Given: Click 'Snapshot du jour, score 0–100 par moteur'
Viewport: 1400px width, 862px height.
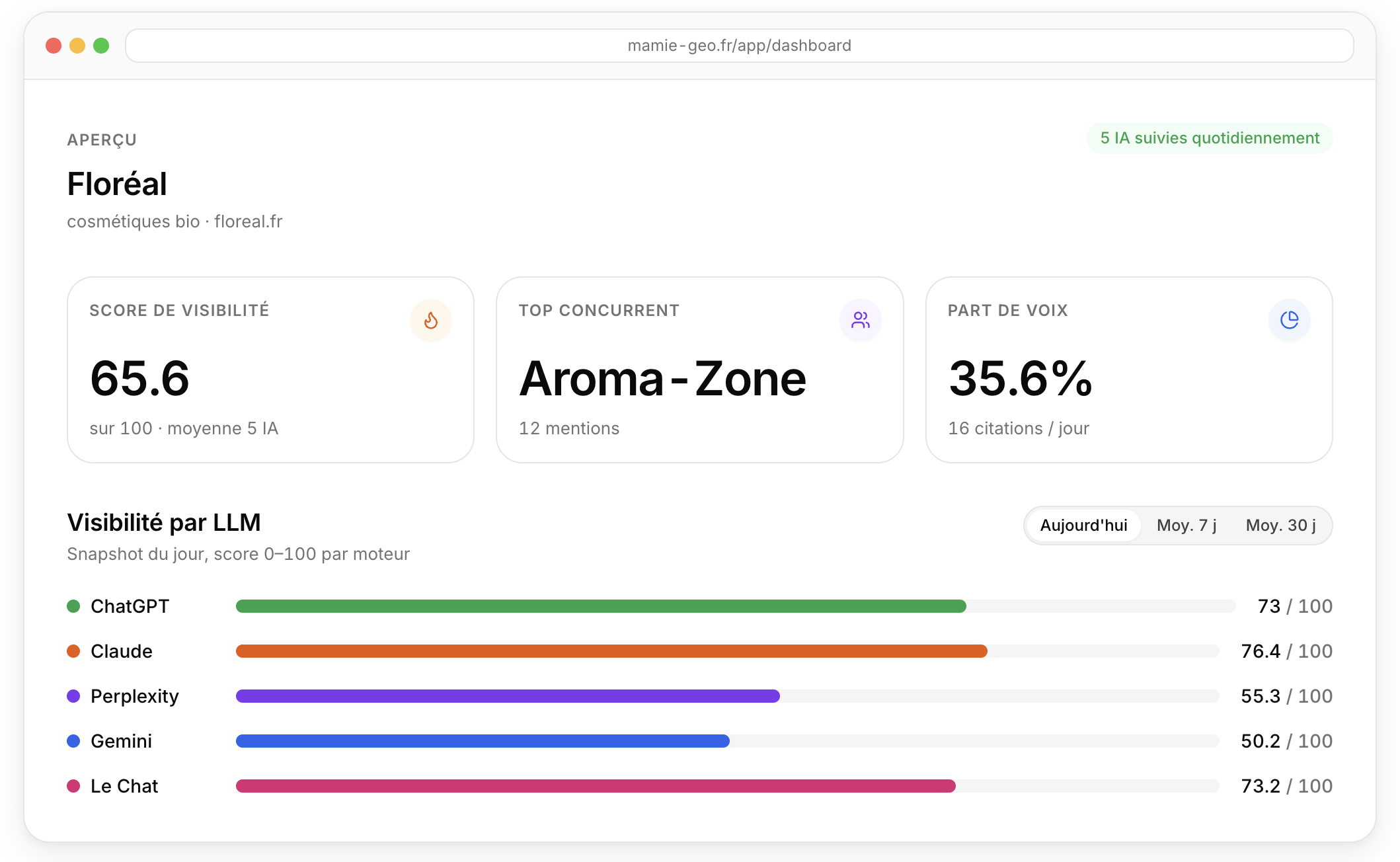Looking at the screenshot, I should coord(238,554).
